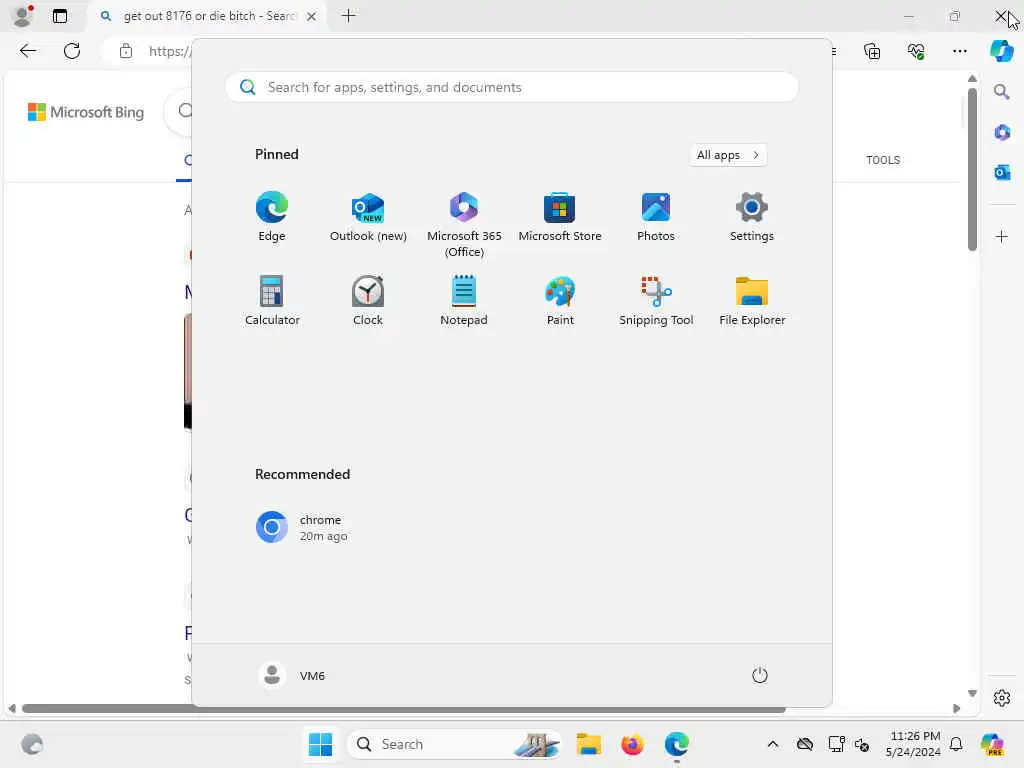The height and width of the screenshot is (768, 1024).
Task: Go back in Edge browser
Action: pos(27,51)
